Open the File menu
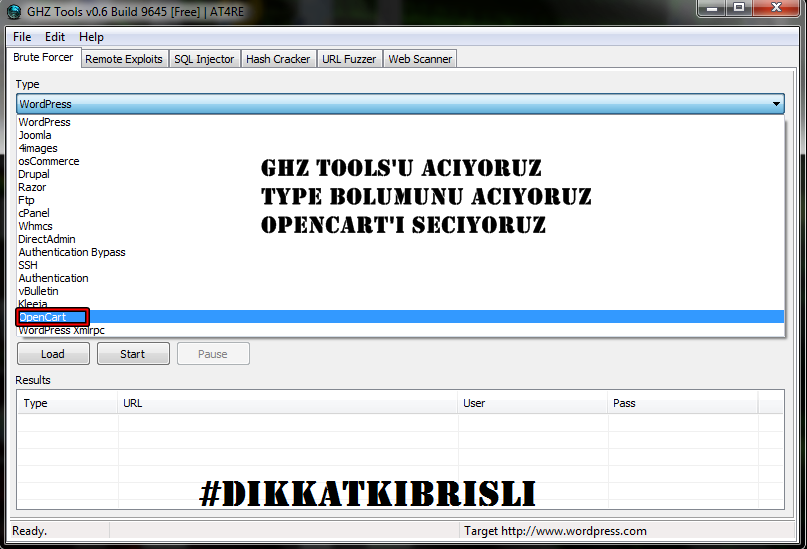 click(22, 37)
